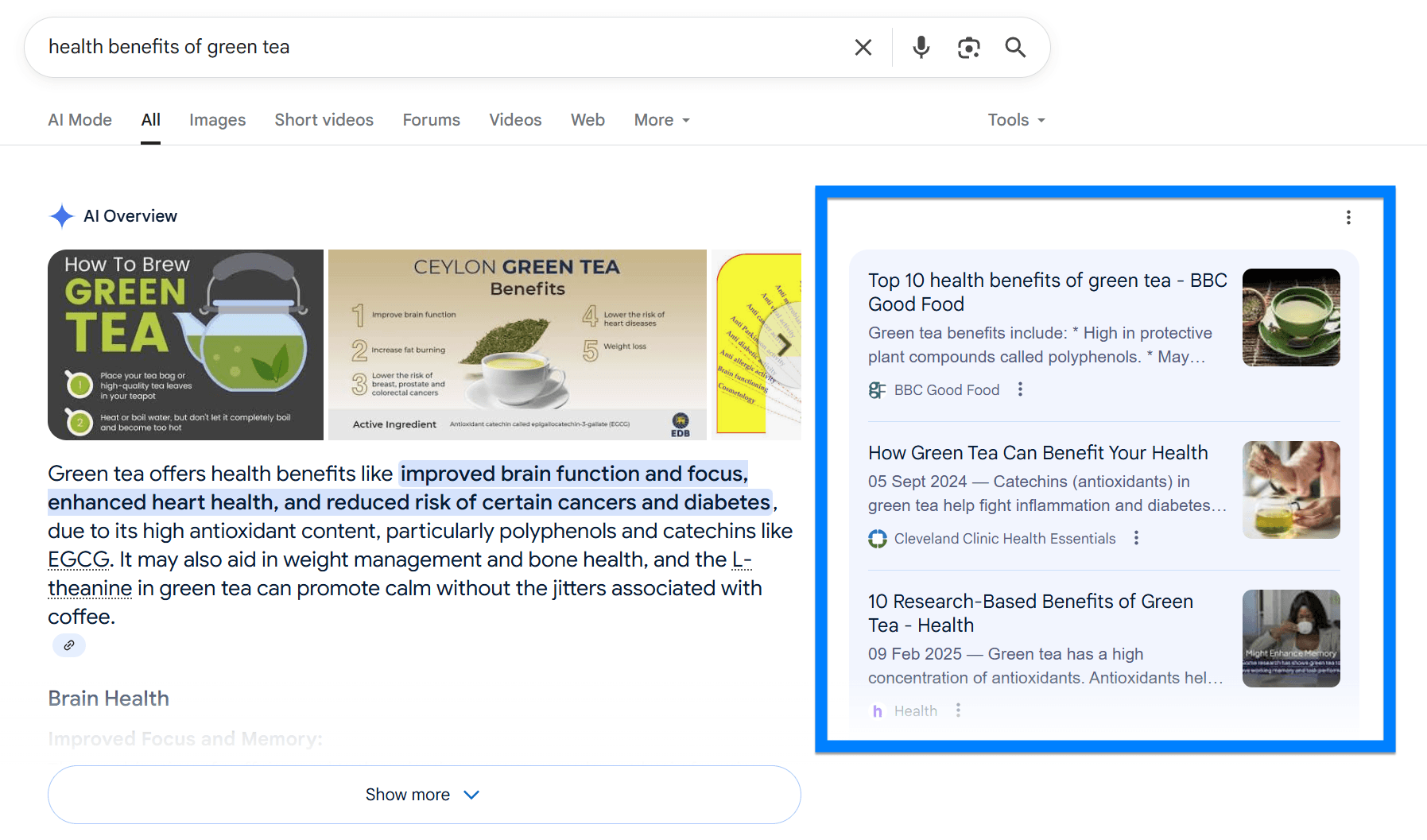The height and width of the screenshot is (840, 1427).
Task: Open options menu beside Cleveland Clinic Health Essentials
Action: [1136, 538]
